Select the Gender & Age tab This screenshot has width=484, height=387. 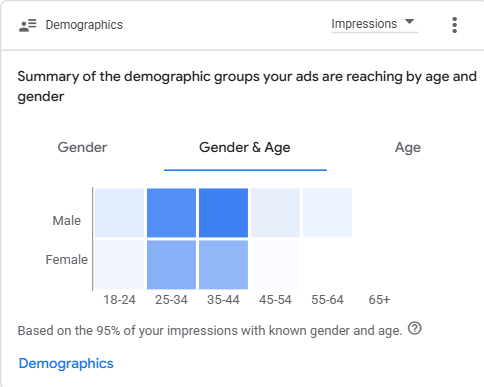click(245, 147)
